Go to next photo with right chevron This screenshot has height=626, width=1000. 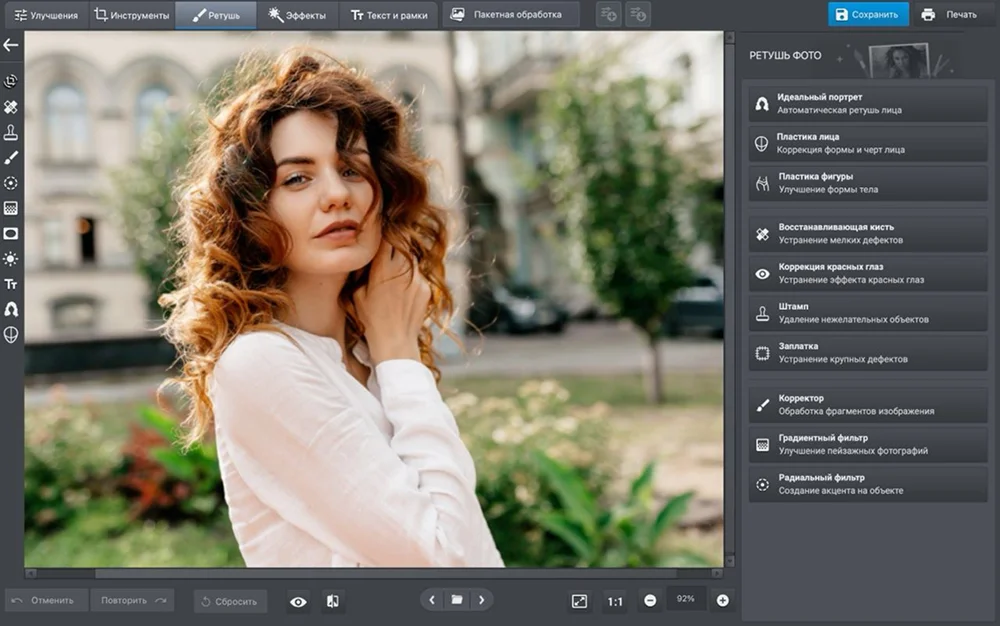[x=481, y=600]
